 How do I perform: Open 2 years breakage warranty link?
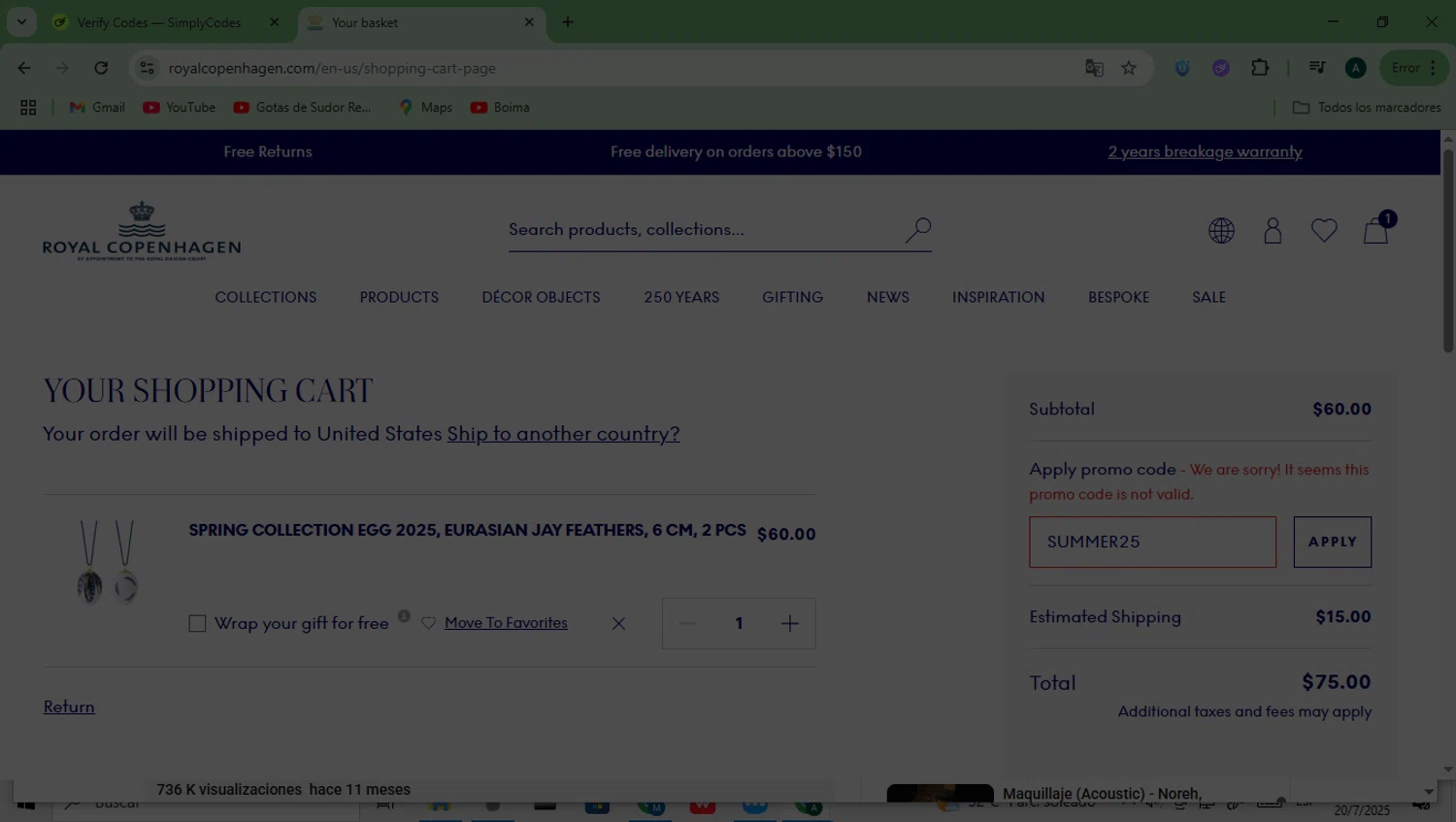[x=1205, y=151]
